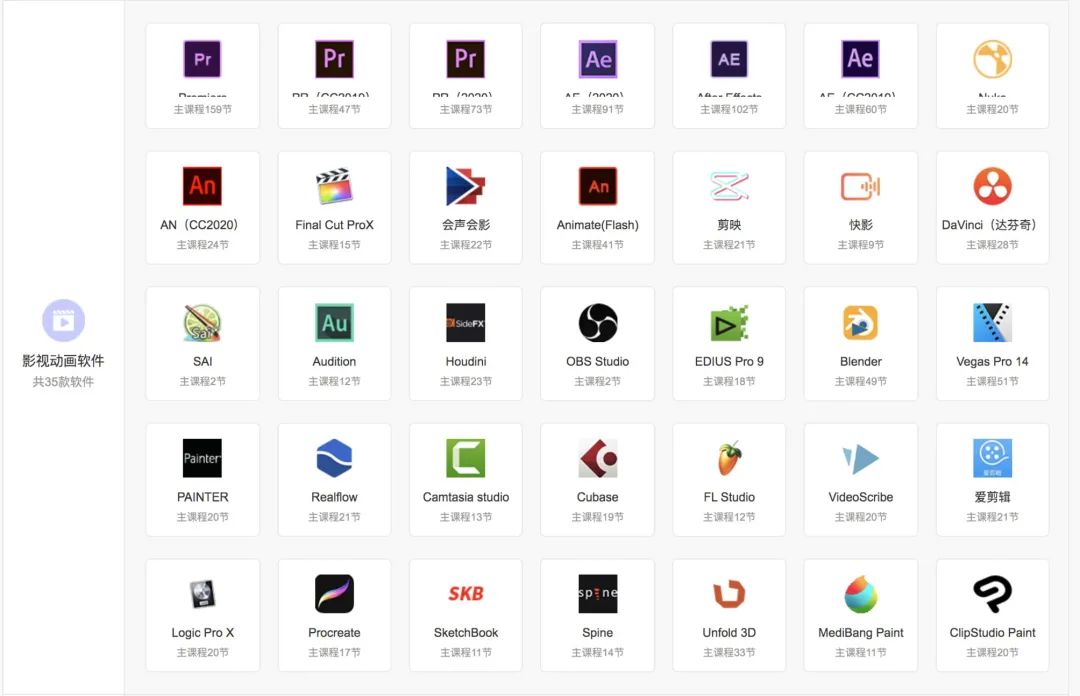Viewport: 1080px width, 696px height.
Task: Select the Camtasia studio green icon
Action: (x=466, y=458)
